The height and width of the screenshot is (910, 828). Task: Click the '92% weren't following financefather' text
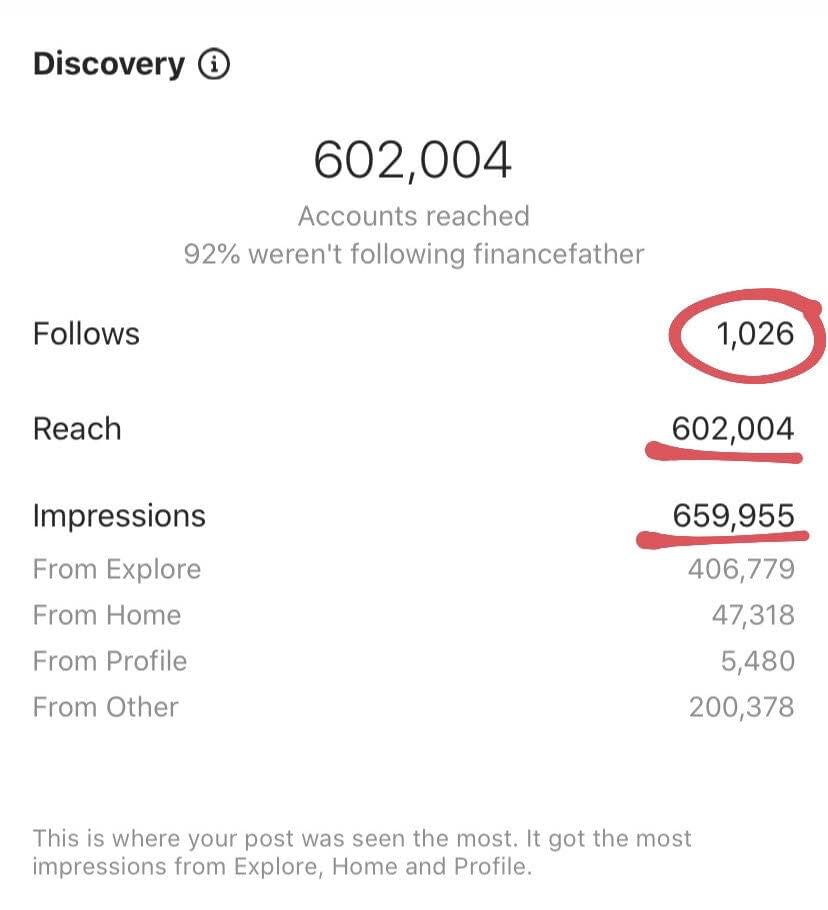tap(413, 254)
